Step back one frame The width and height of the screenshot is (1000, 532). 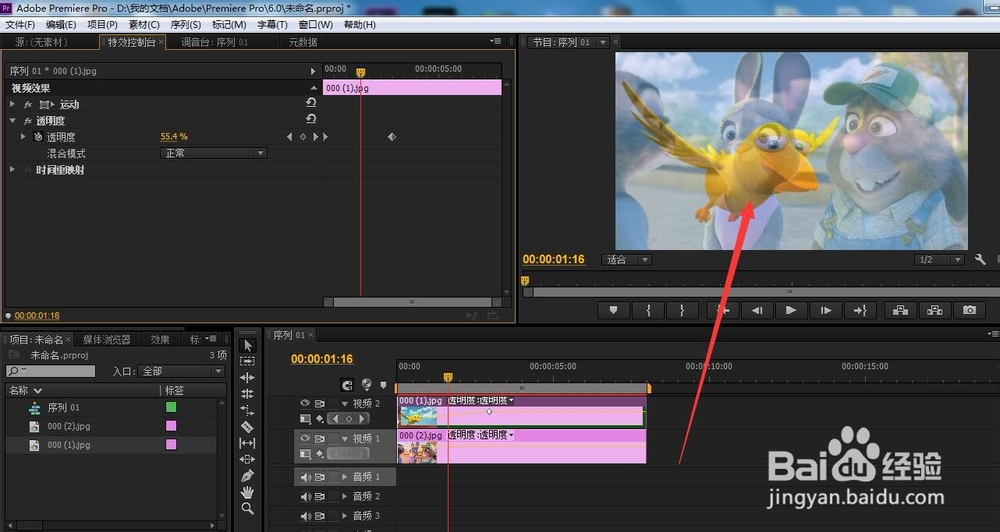click(x=757, y=310)
